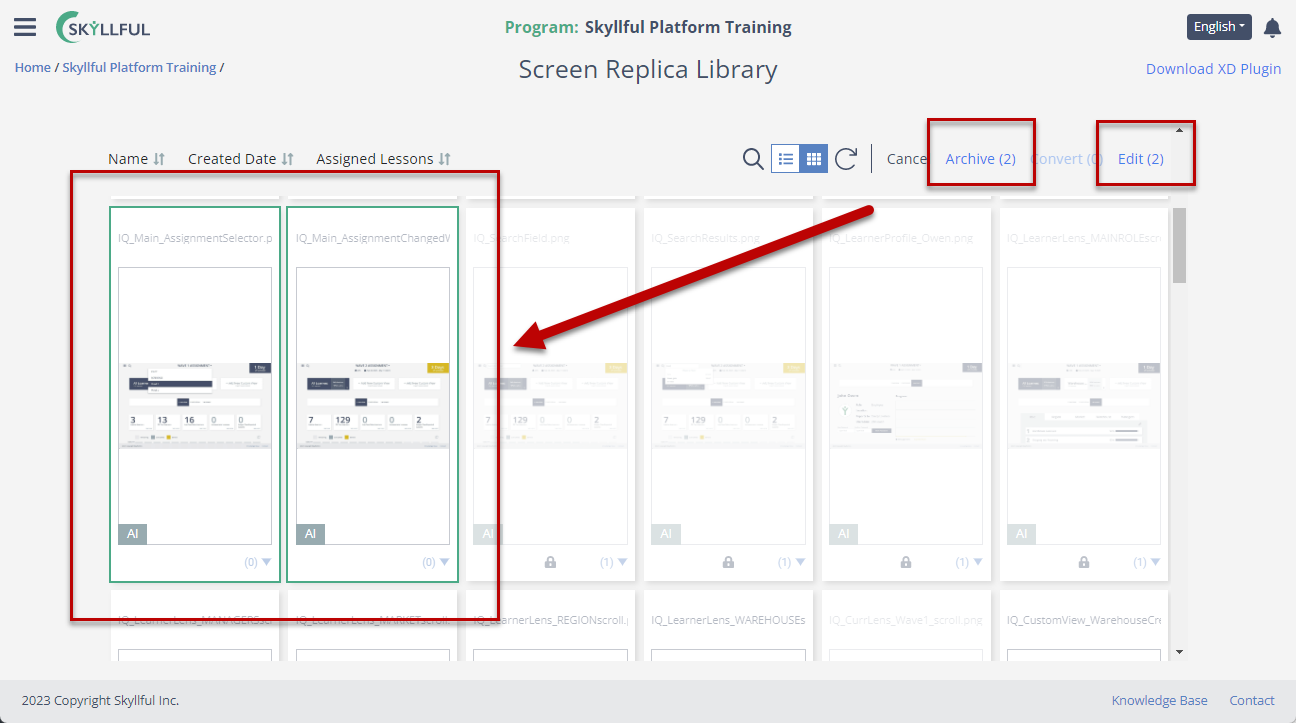Viewport: 1296px width, 723px height.
Task: Select the IQ_SearchResults.png thumbnail
Action: tap(729, 406)
